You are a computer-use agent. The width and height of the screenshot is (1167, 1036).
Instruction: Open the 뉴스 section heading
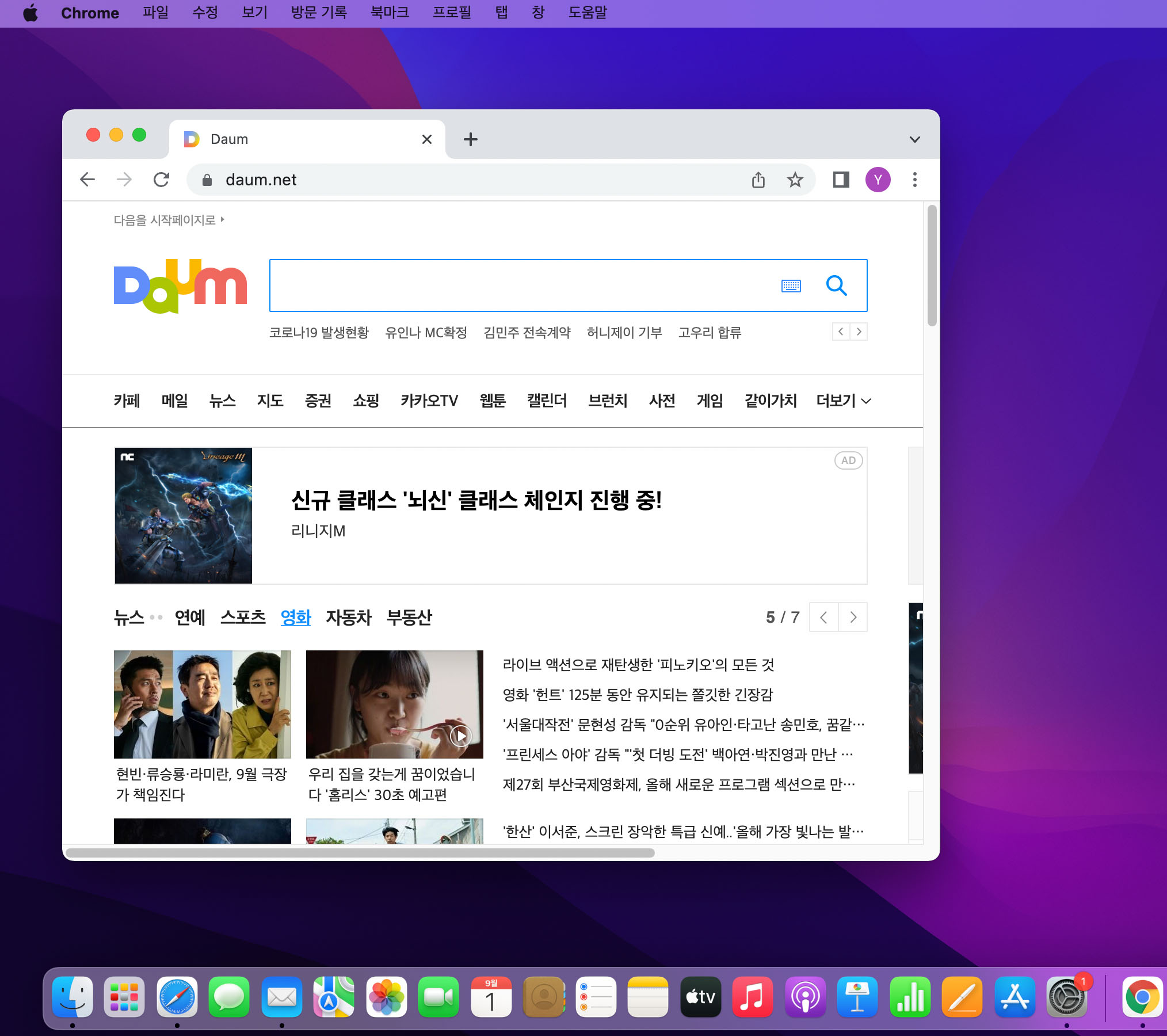(x=129, y=617)
